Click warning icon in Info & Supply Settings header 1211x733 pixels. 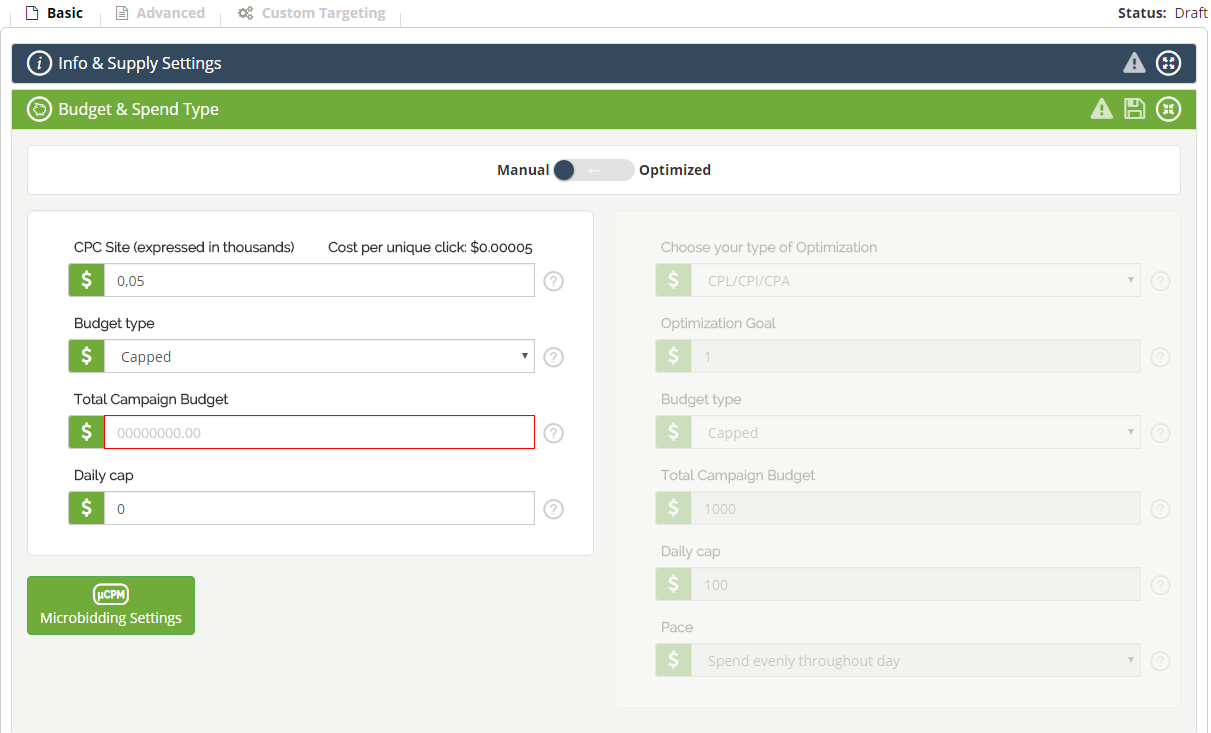point(1134,63)
